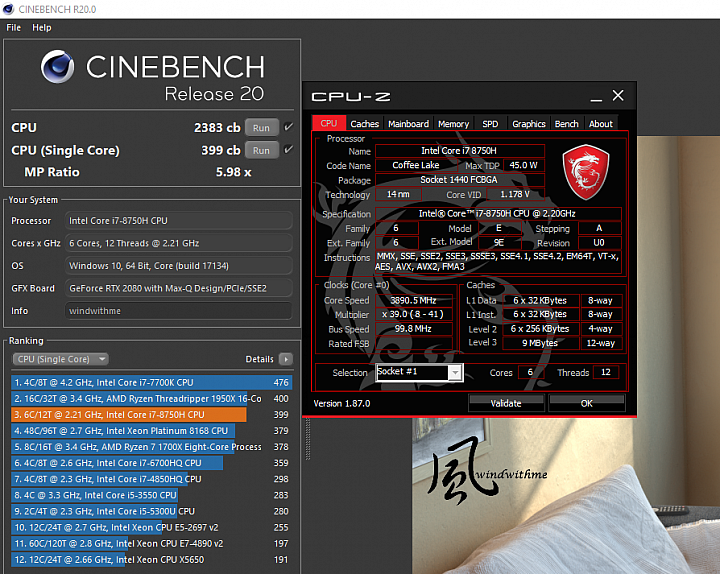Click the Core Speed value 3890.5 MHz

pyautogui.click(x=414, y=300)
